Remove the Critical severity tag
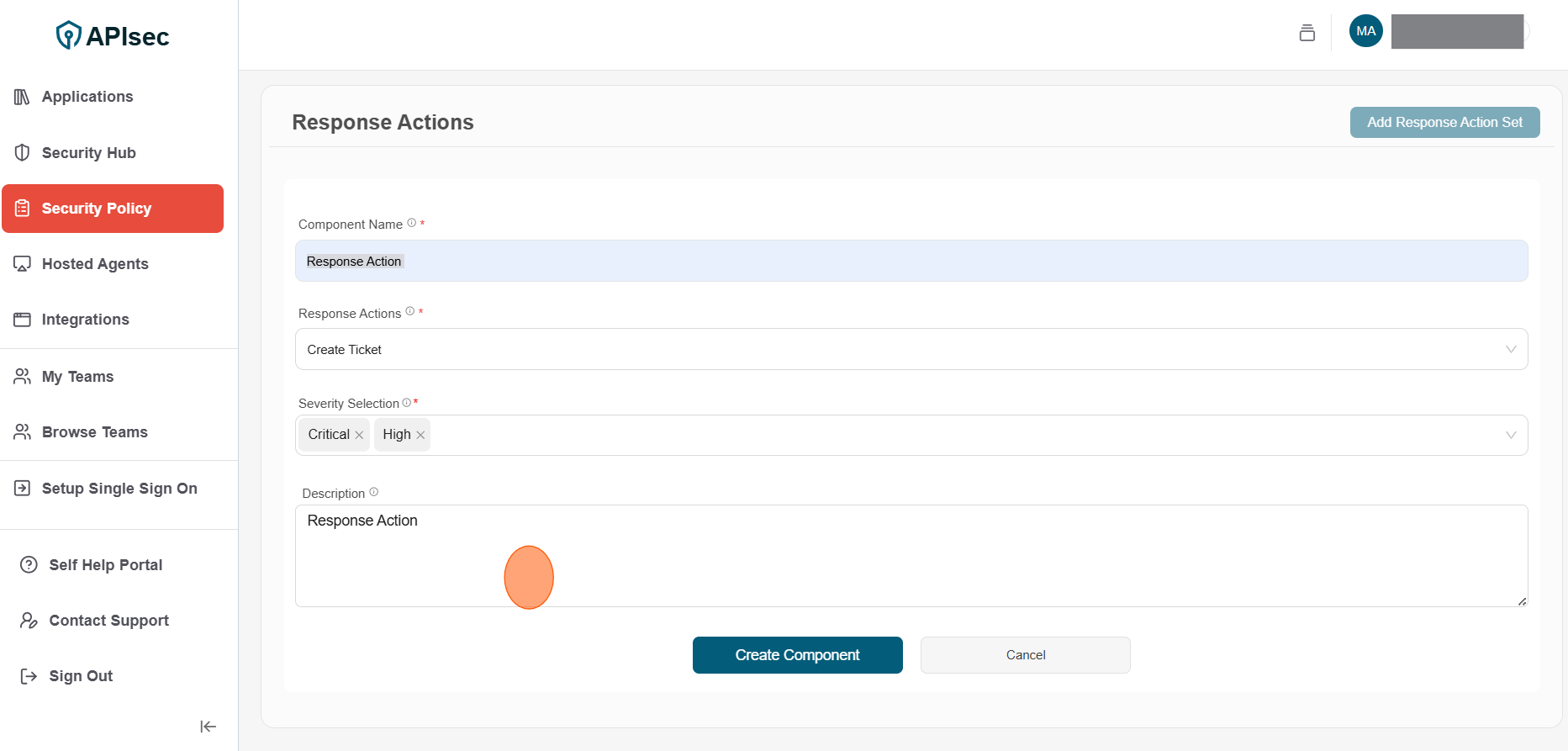The width and height of the screenshot is (1568, 751). point(359,435)
